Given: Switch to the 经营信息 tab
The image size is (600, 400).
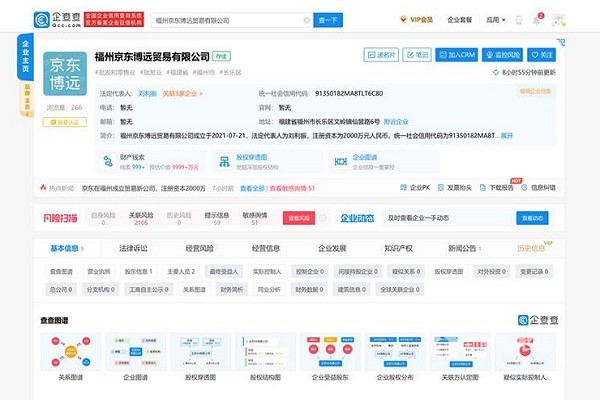Looking at the screenshot, I should click(266, 248).
